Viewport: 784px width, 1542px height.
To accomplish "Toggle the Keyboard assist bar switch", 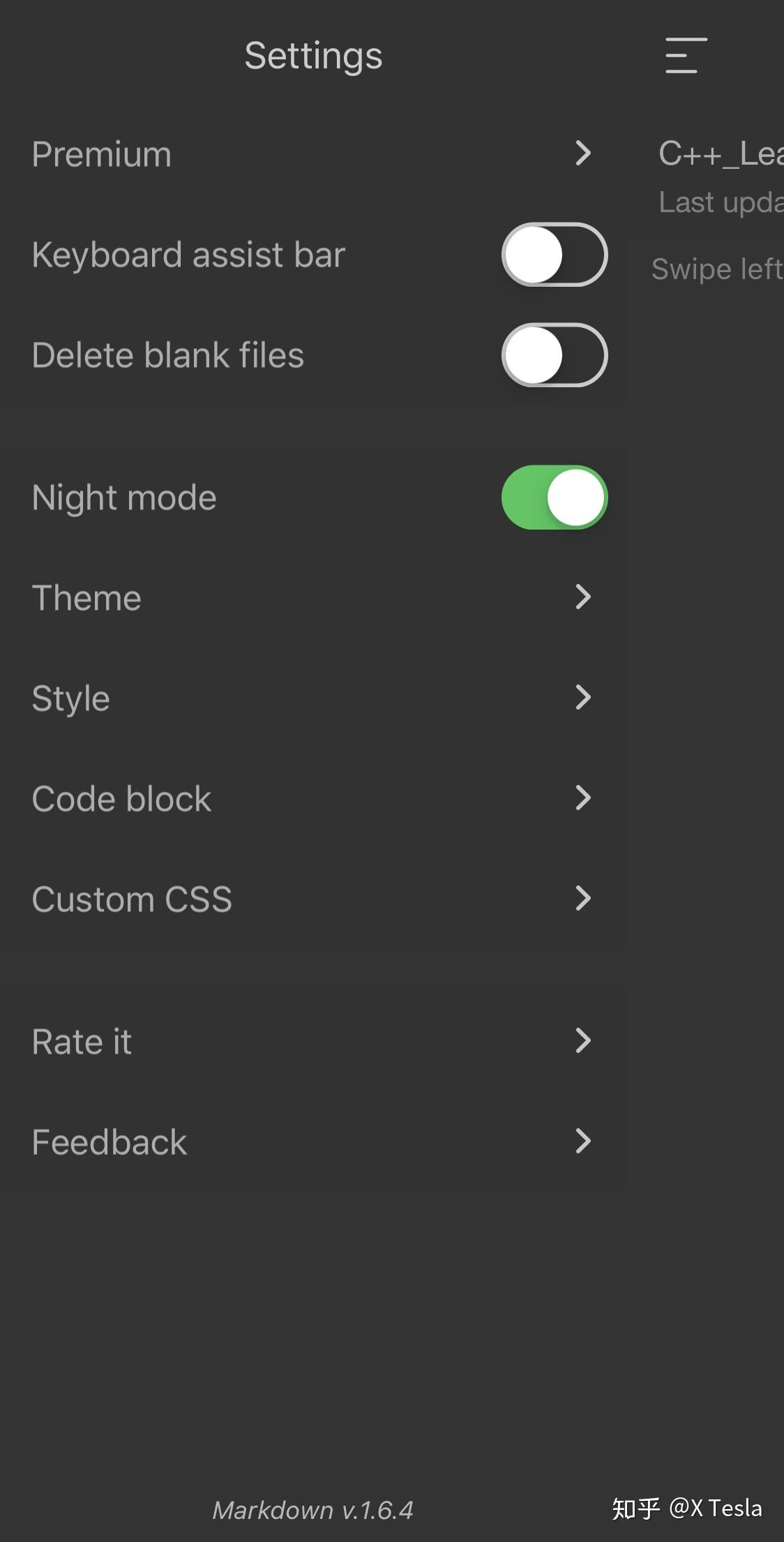I will (x=555, y=255).
